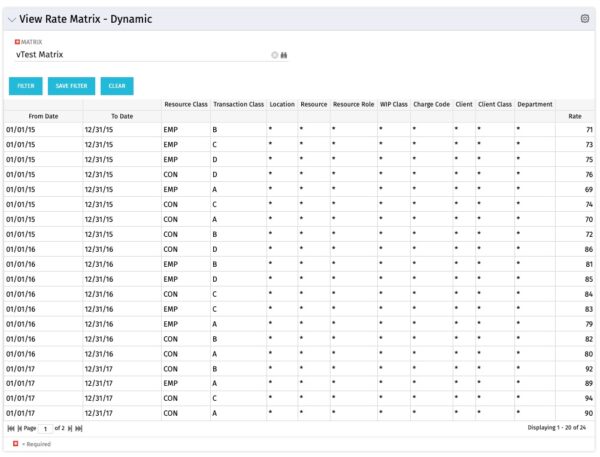
Task: Clear the matrix field circle icon
Action: tap(274, 55)
